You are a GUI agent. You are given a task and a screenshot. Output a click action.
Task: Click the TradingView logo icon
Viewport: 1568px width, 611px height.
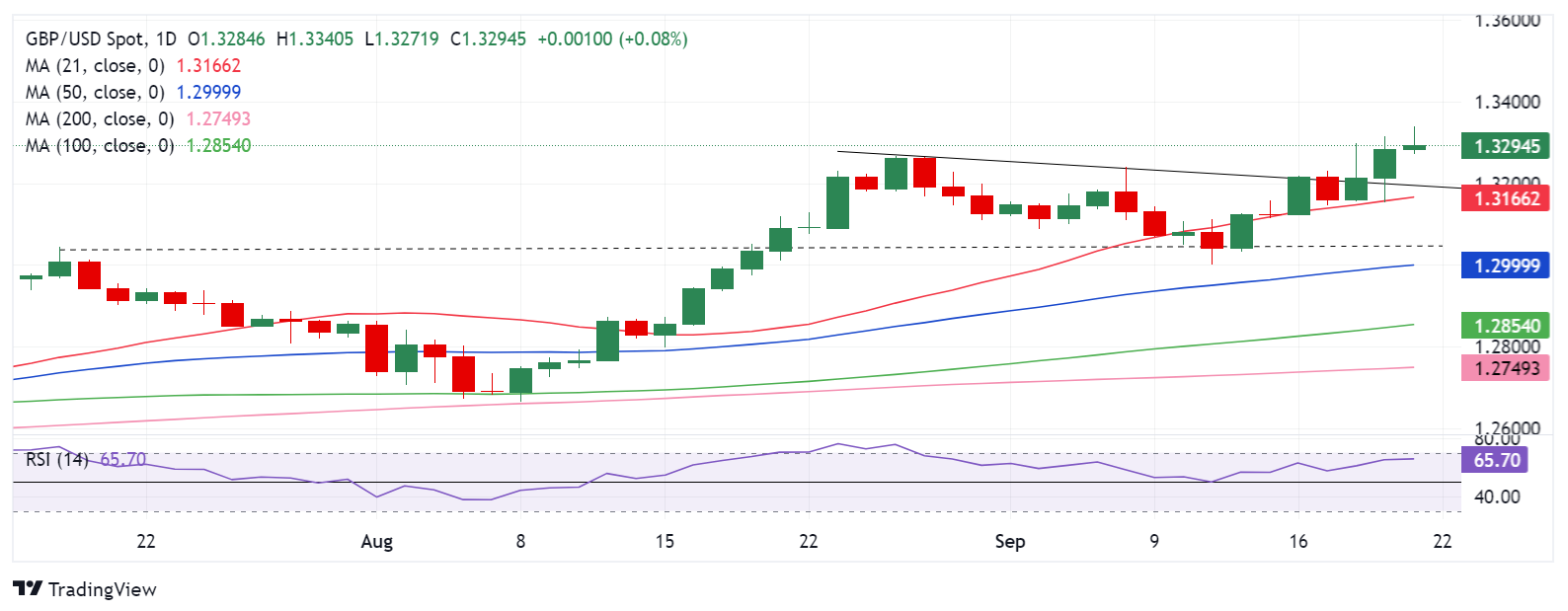pyautogui.click(x=28, y=588)
